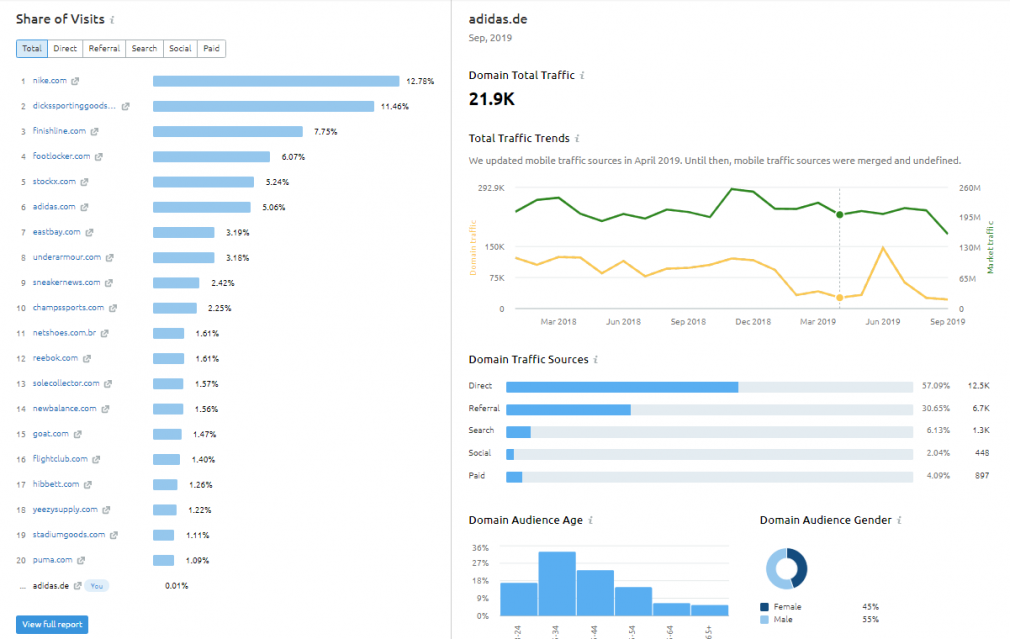Open the footlocker.com link
This screenshot has width=1010, height=639.
click(62, 156)
